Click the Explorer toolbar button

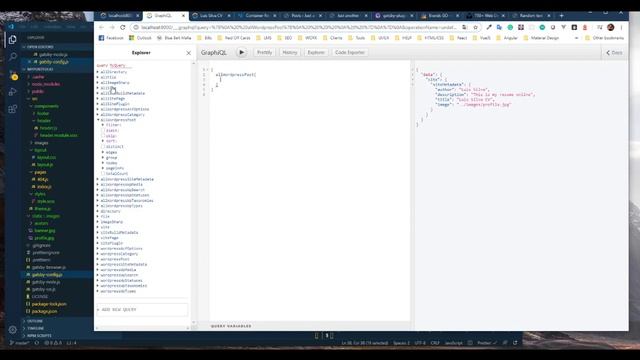316,52
